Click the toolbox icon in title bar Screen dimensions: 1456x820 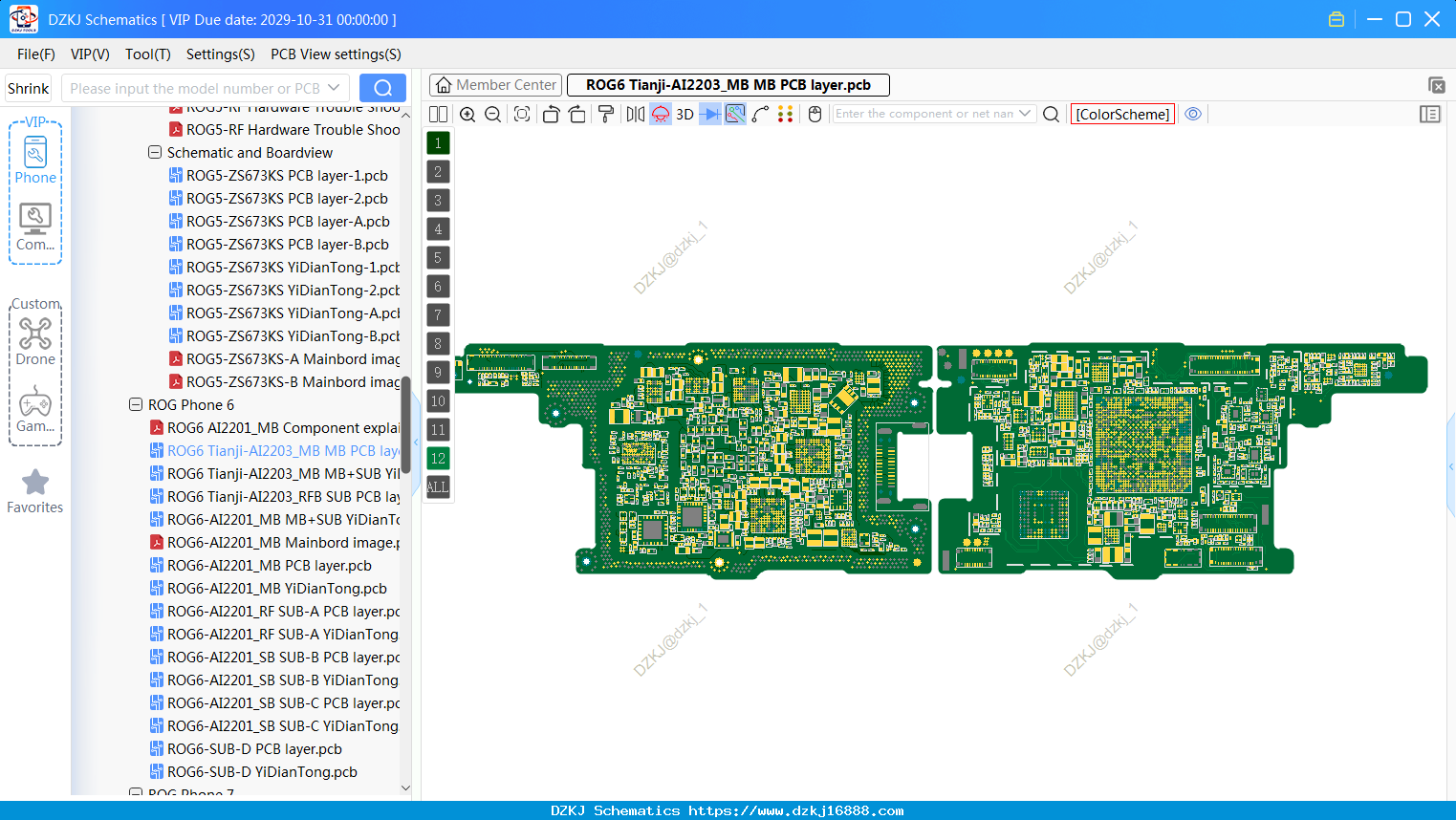pos(1336,19)
